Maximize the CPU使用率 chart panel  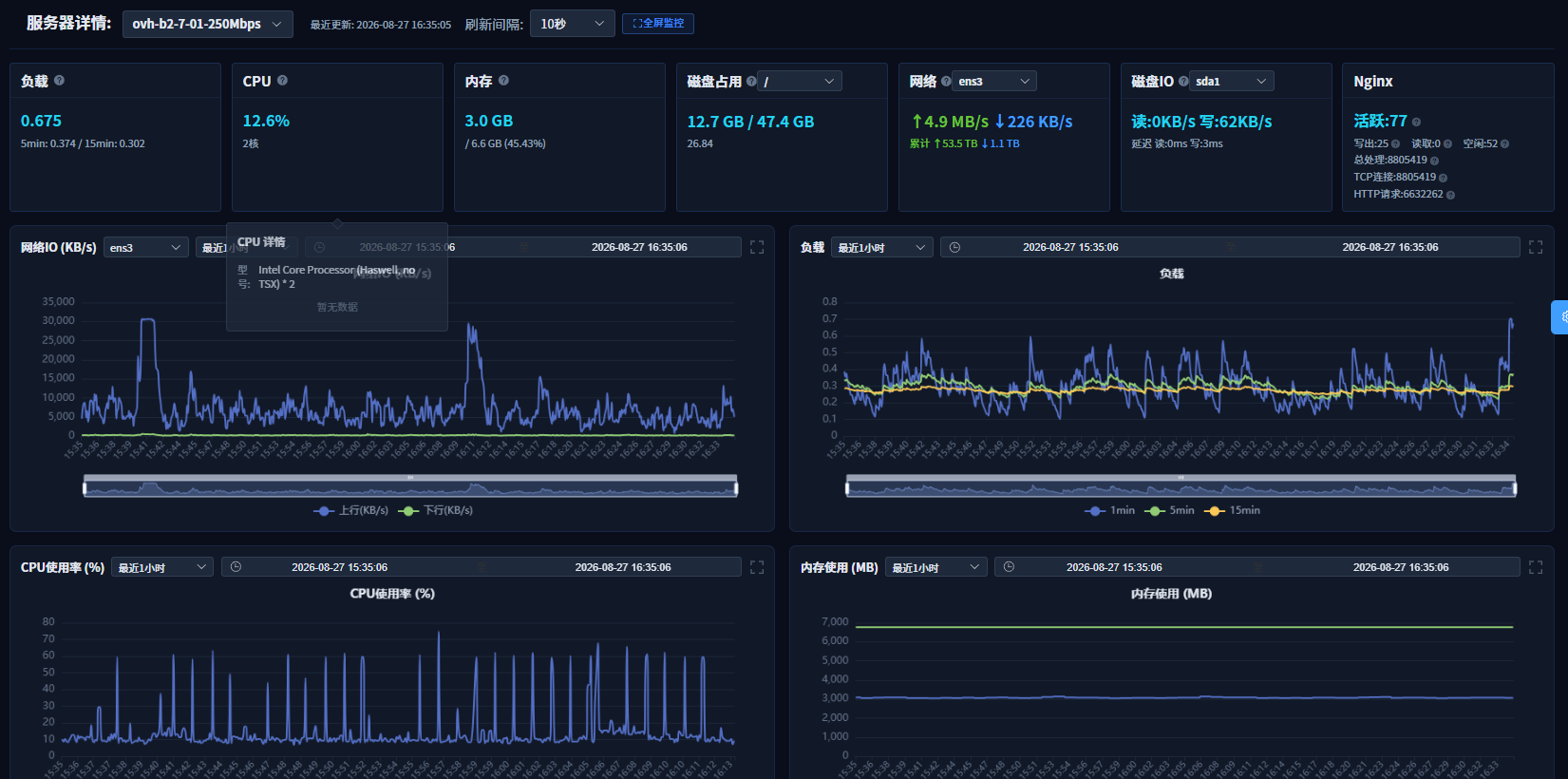[757, 567]
